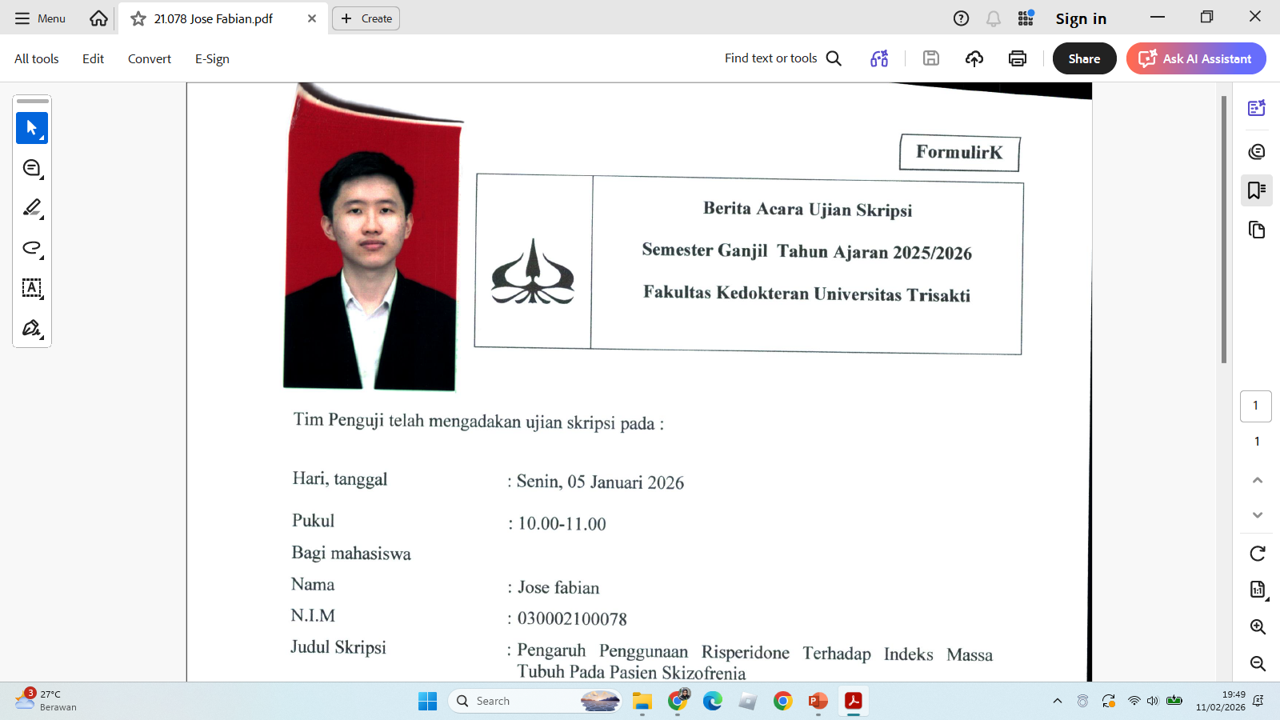Go to next page with down chevron
This screenshot has height=720, width=1280.
[x=1257, y=515]
